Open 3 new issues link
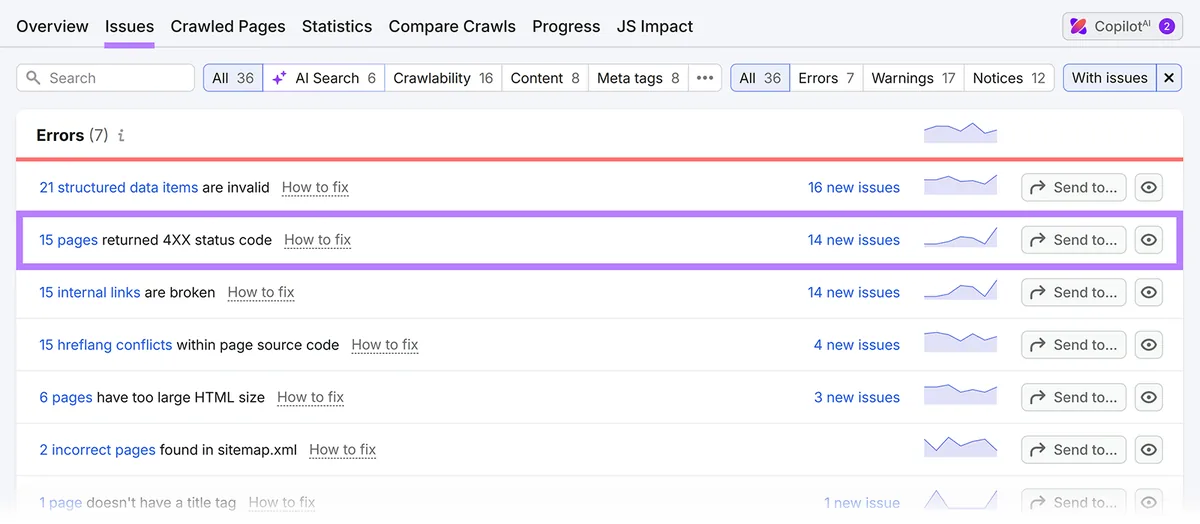The width and height of the screenshot is (1200, 524). click(857, 397)
